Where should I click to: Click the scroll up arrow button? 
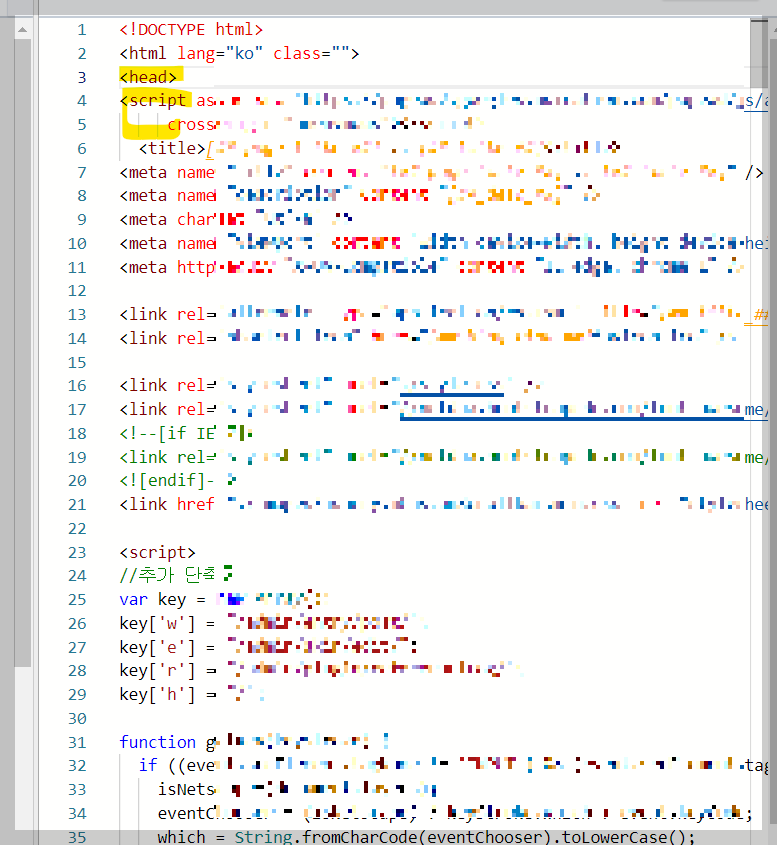pos(22,30)
